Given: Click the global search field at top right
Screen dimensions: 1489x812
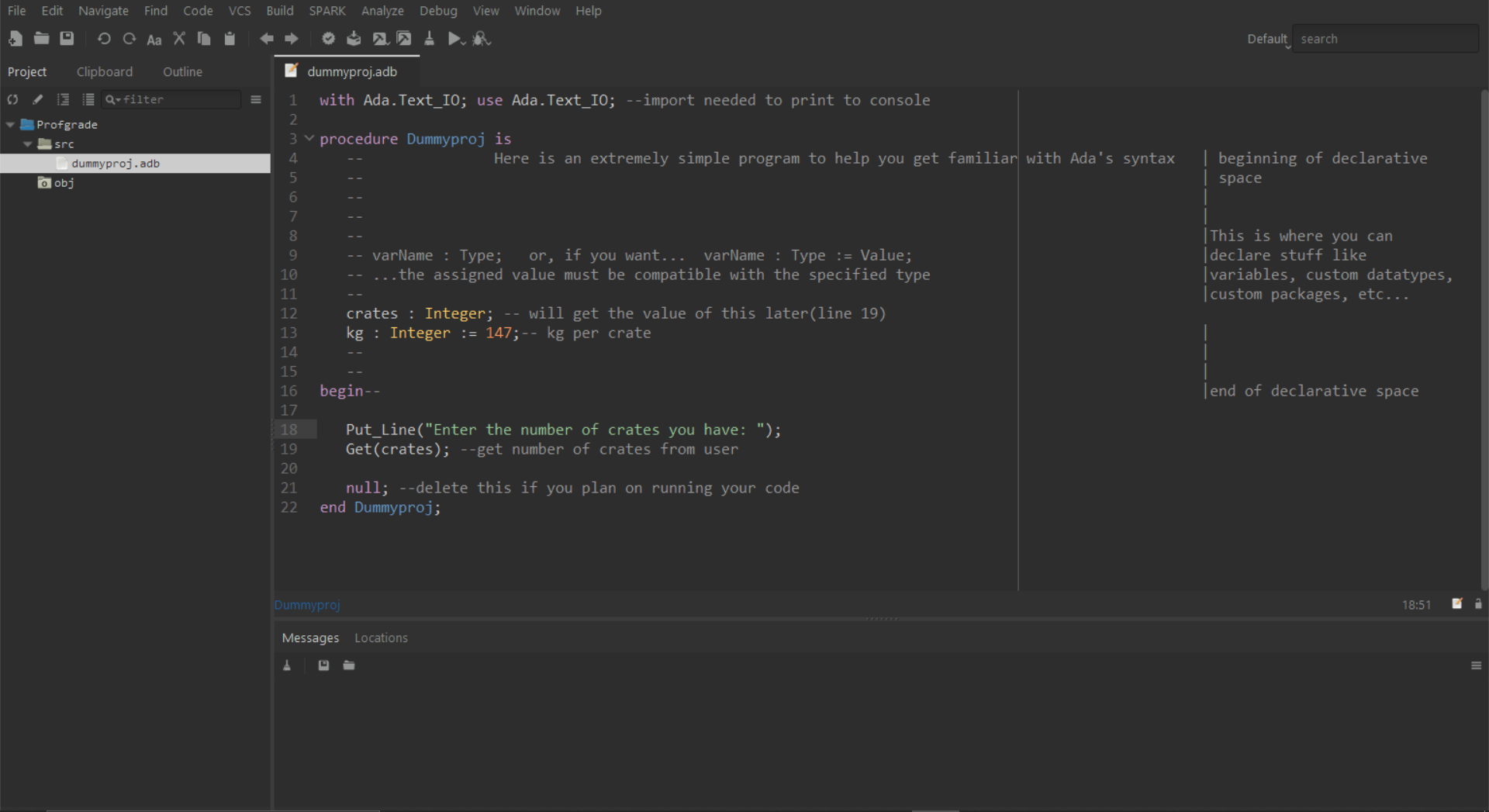Looking at the screenshot, I should pos(1385,39).
